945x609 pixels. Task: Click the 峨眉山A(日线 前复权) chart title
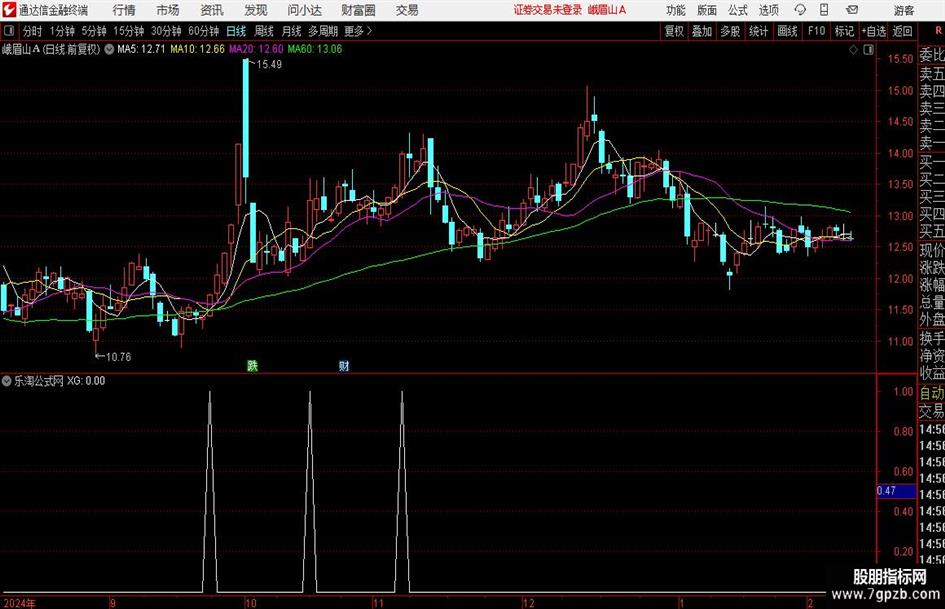[x=51, y=49]
